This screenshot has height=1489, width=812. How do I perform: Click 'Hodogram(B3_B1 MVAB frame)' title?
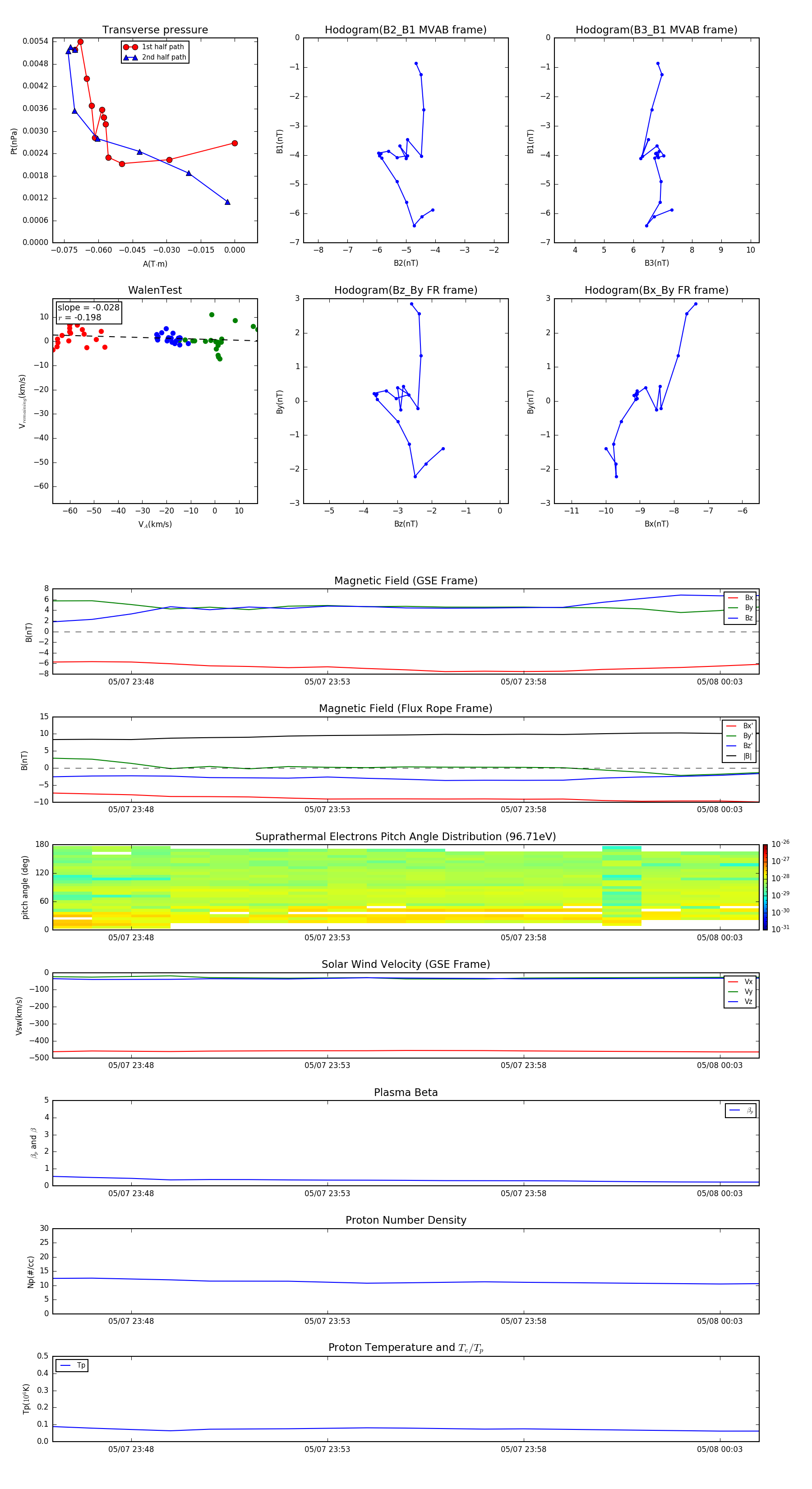tap(656, 30)
